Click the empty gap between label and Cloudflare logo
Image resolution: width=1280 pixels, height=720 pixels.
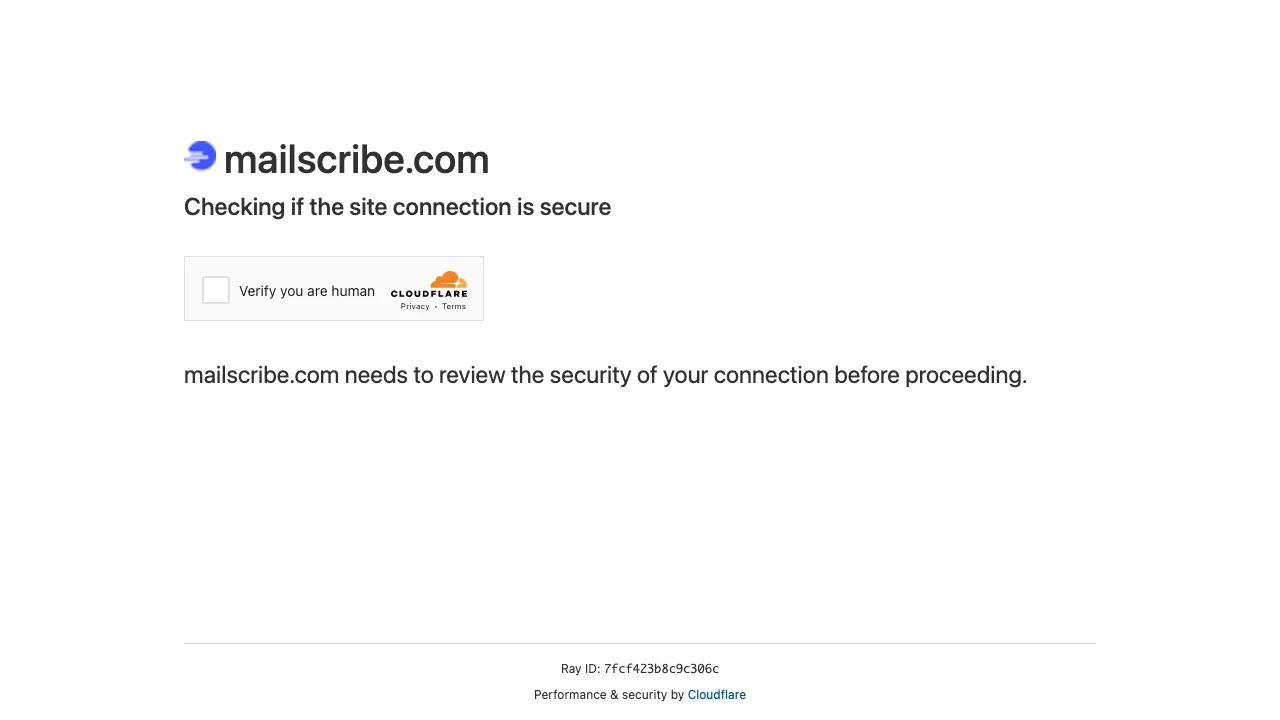point(383,290)
